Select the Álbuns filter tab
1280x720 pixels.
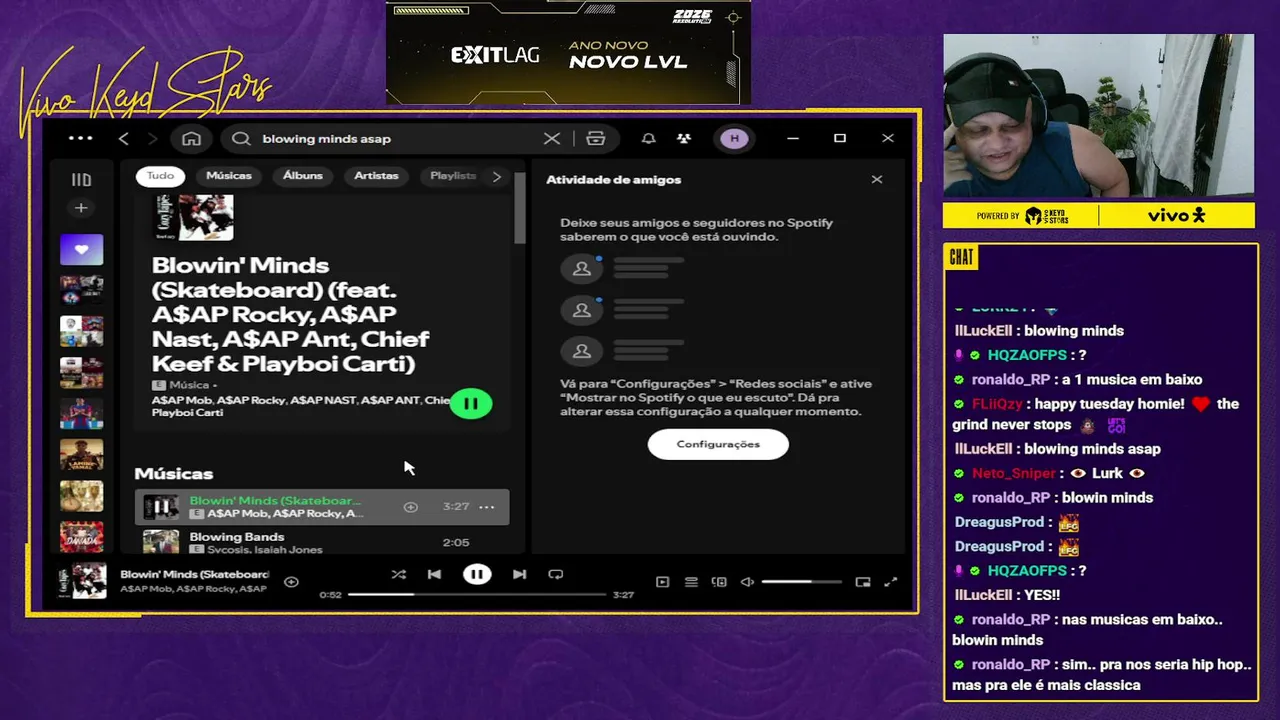coord(303,176)
